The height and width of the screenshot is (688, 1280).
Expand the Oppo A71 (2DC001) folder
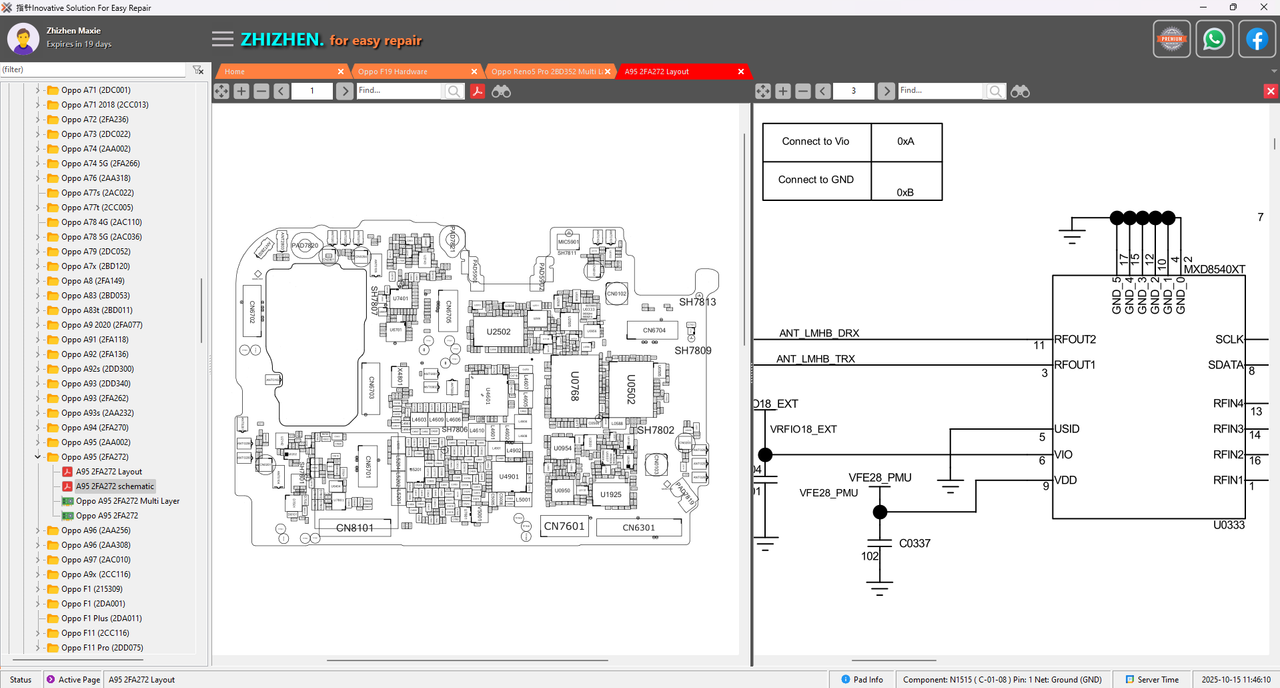(38, 90)
